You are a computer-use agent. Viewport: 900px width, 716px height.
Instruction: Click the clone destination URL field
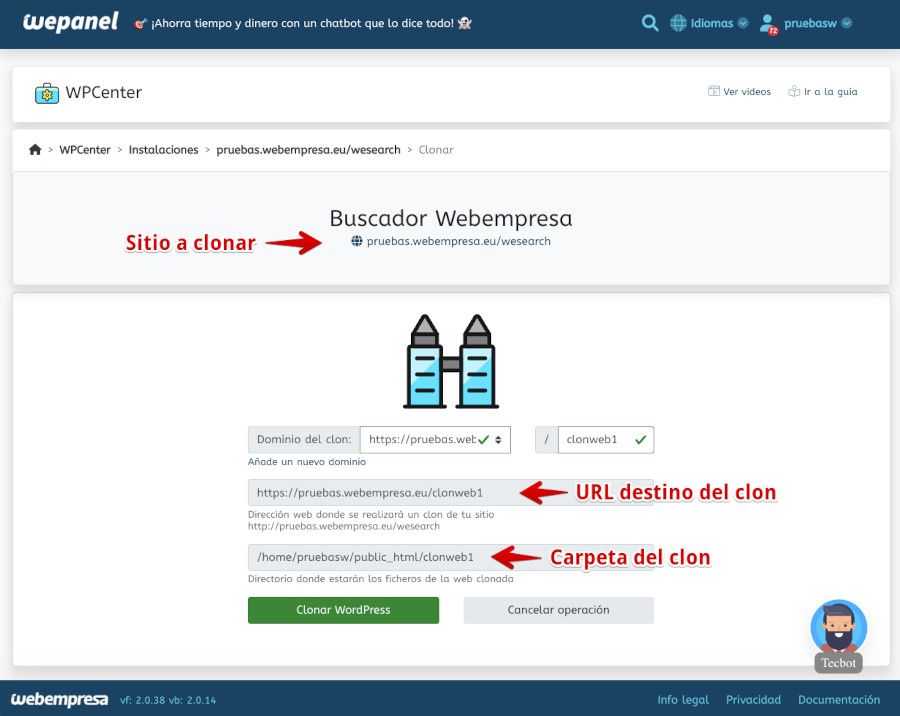[451, 493]
